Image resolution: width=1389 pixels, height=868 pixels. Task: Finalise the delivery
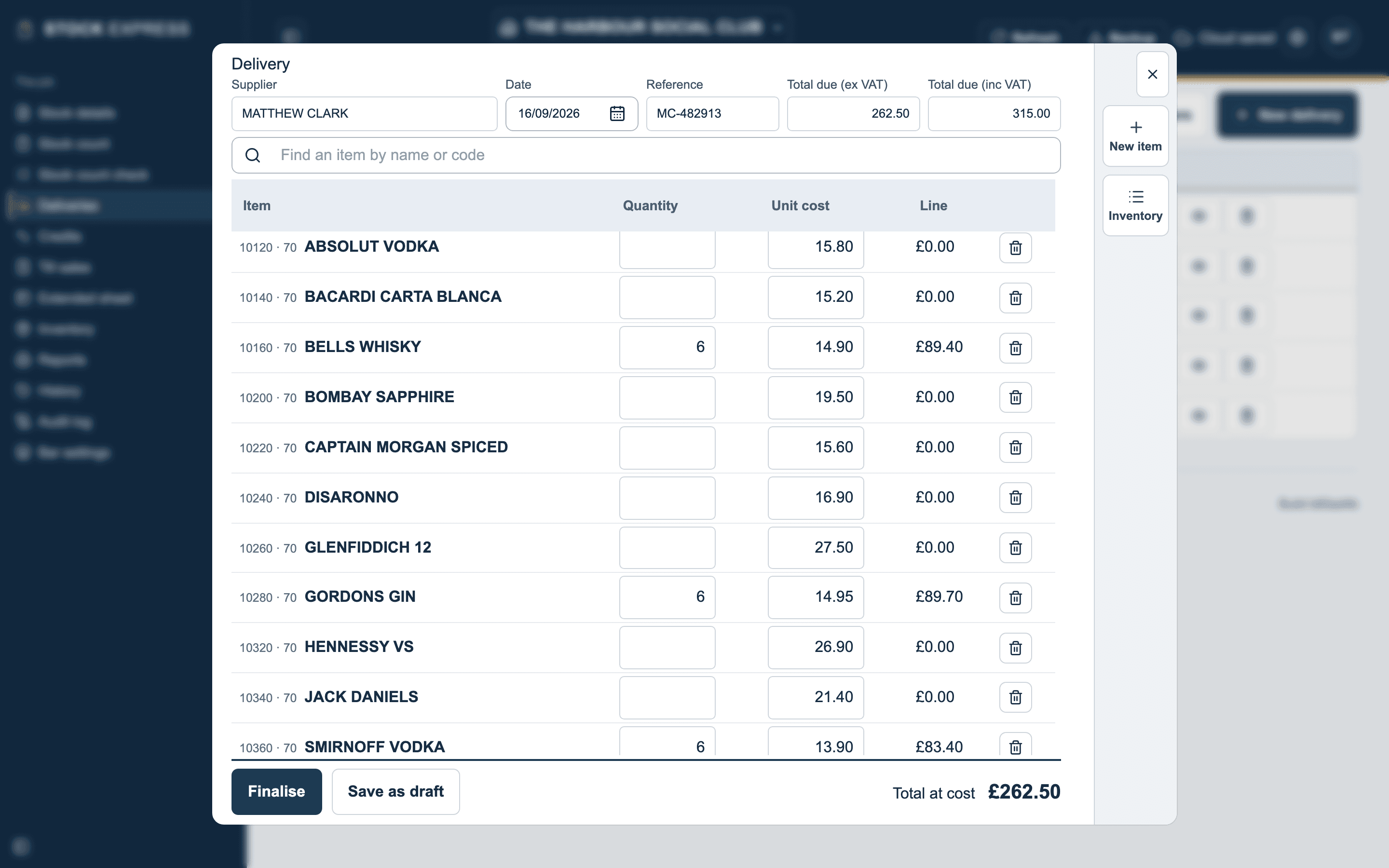pyautogui.click(x=277, y=791)
